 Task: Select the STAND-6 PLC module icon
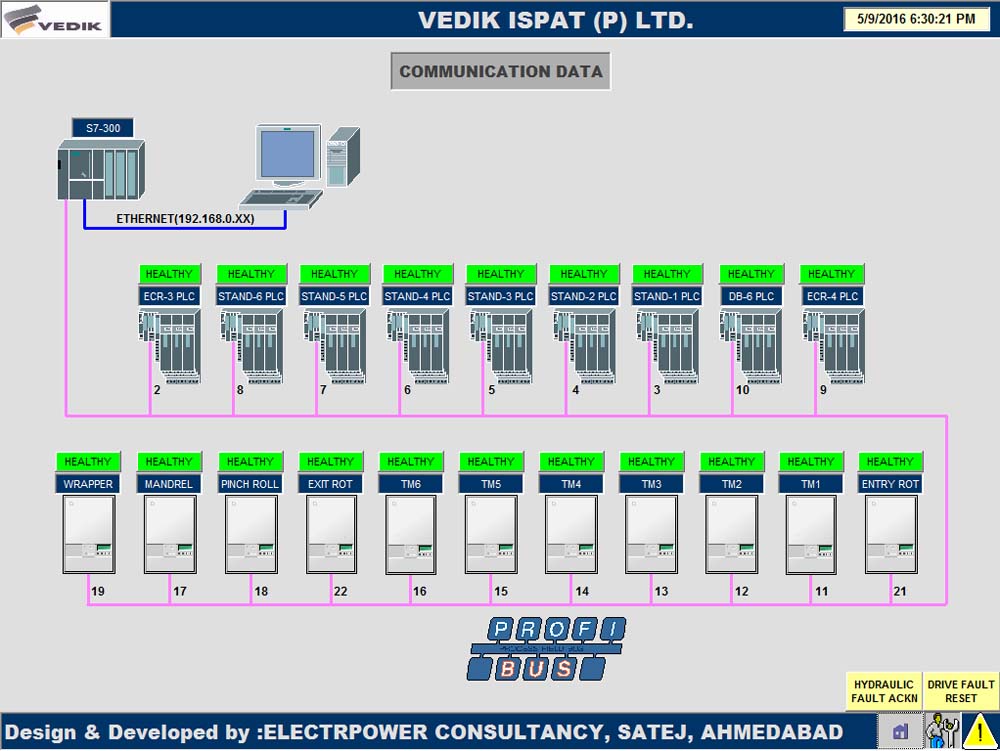252,346
